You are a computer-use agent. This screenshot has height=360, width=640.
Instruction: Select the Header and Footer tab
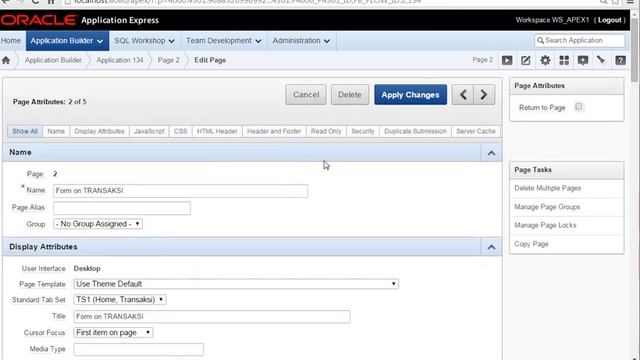(274, 131)
